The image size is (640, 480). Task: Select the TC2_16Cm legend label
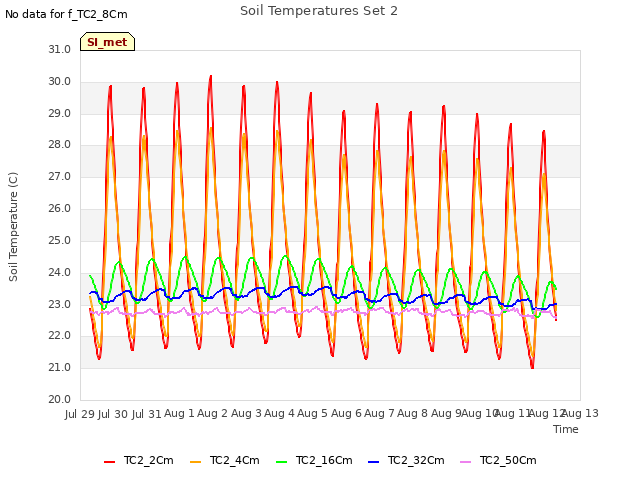tap(324, 460)
